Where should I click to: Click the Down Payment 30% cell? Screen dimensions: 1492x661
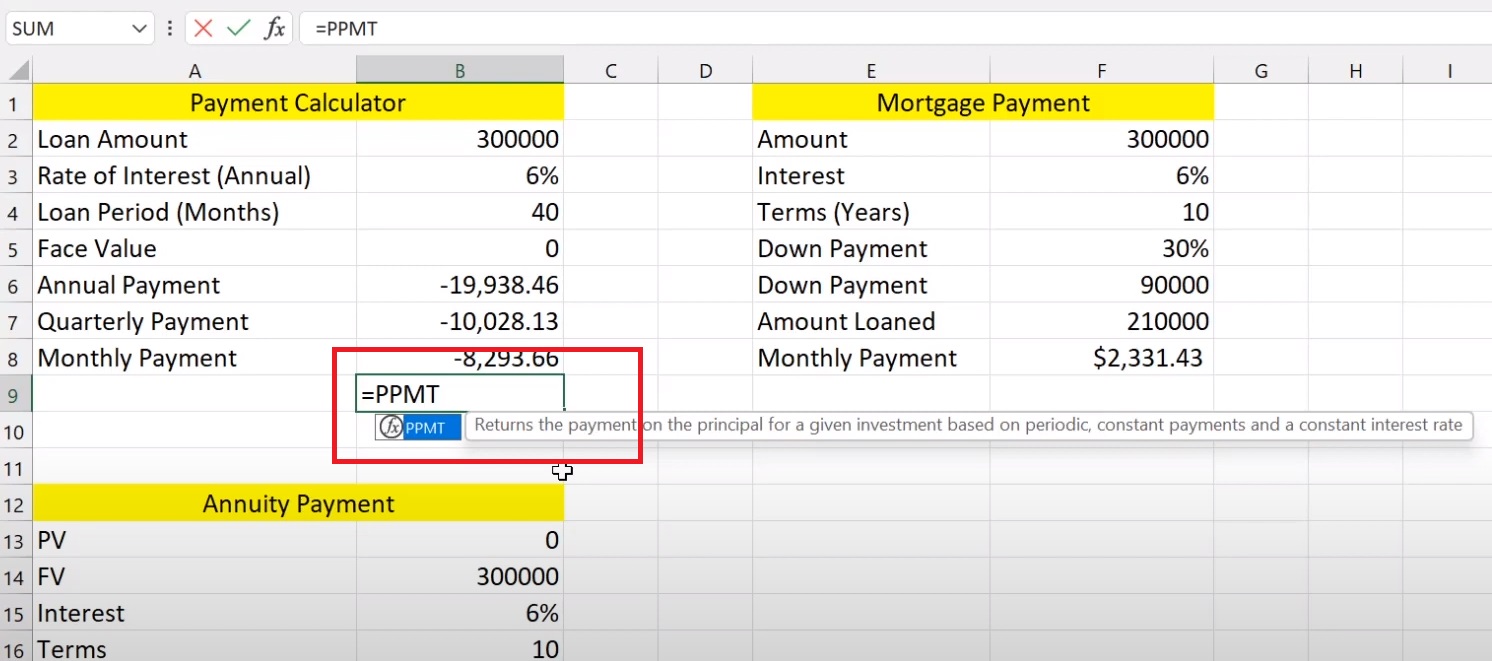(x=1101, y=248)
